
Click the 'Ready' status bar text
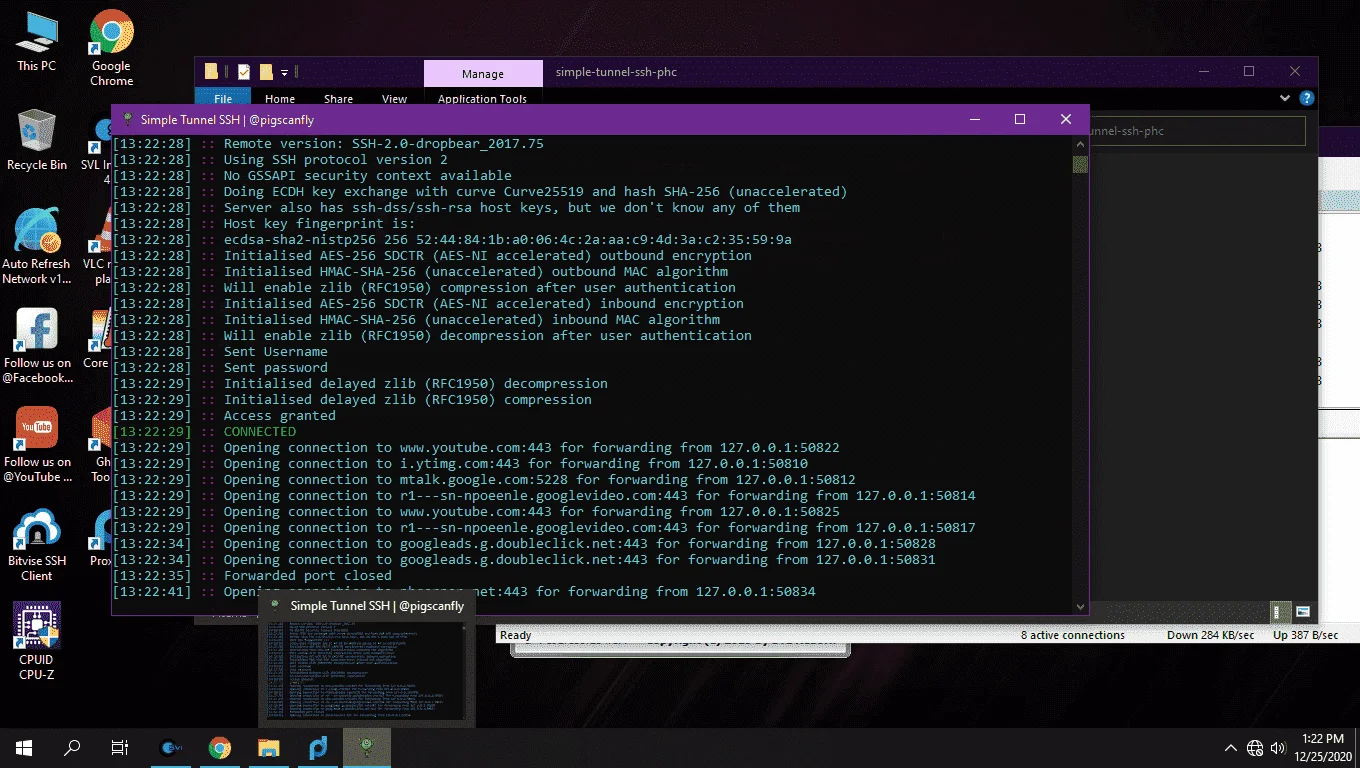click(516, 635)
